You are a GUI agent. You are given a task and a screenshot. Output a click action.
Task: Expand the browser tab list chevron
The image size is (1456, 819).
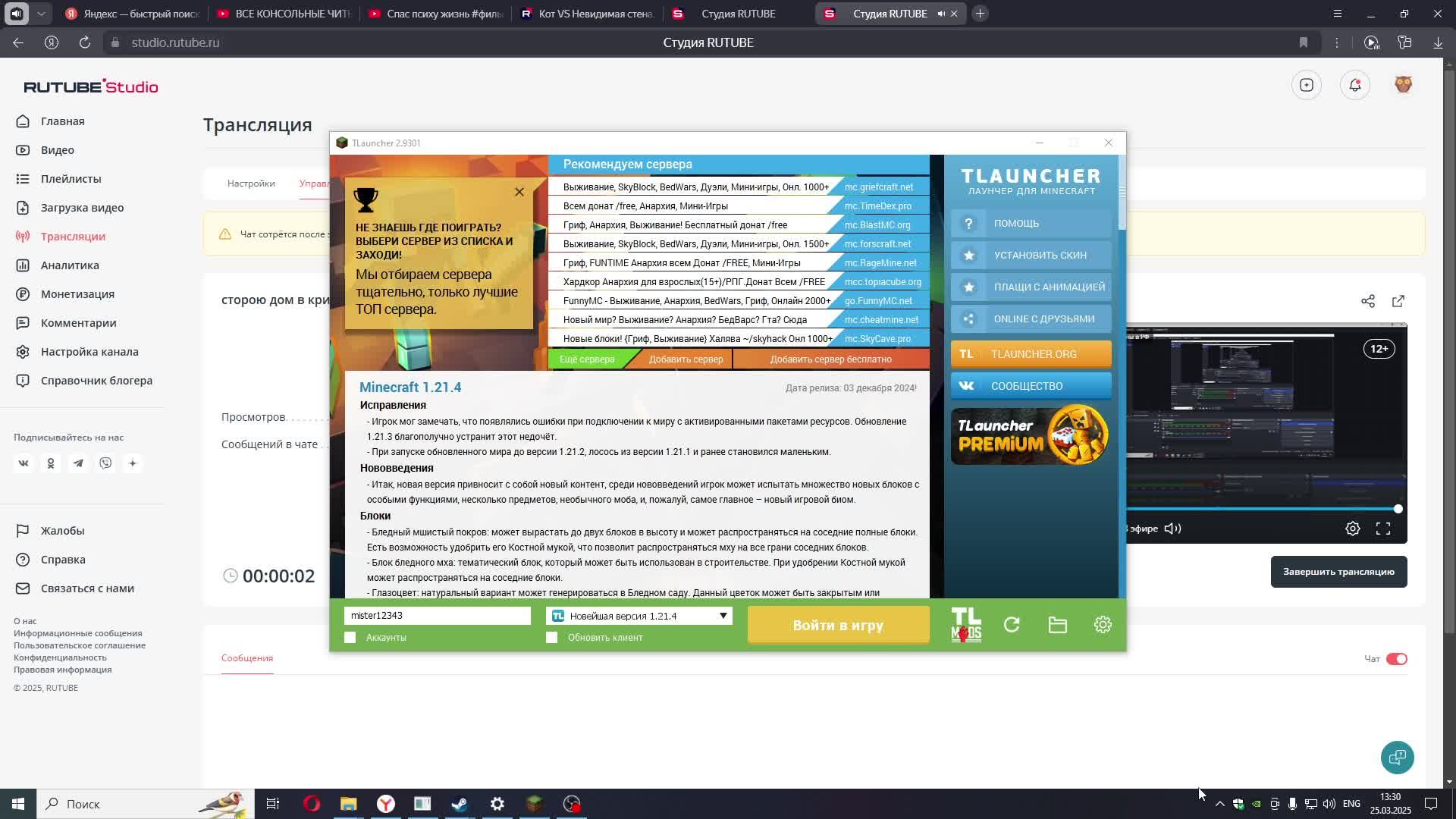pos(42,14)
